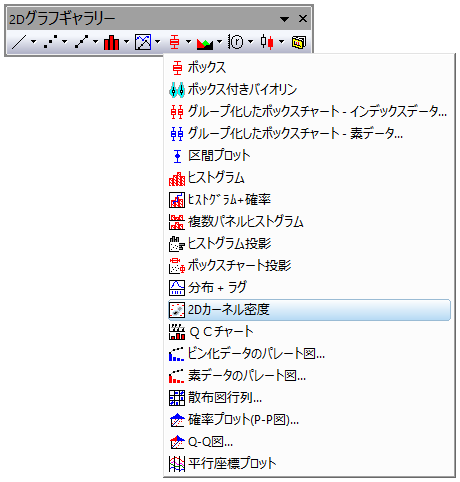Expand the column chart dropdown arrow
This screenshot has width=460, height=482.
126,42
